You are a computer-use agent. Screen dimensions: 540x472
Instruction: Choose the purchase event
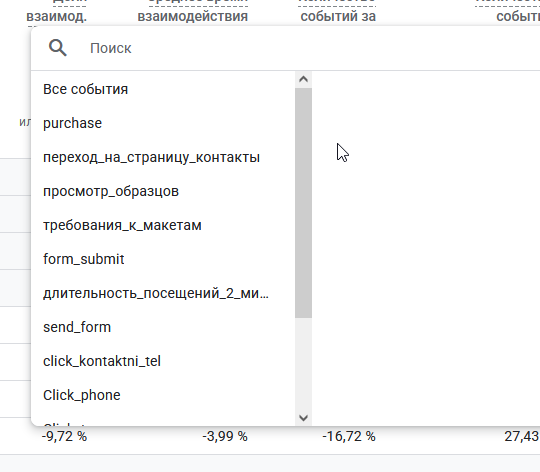coord(72,123)
